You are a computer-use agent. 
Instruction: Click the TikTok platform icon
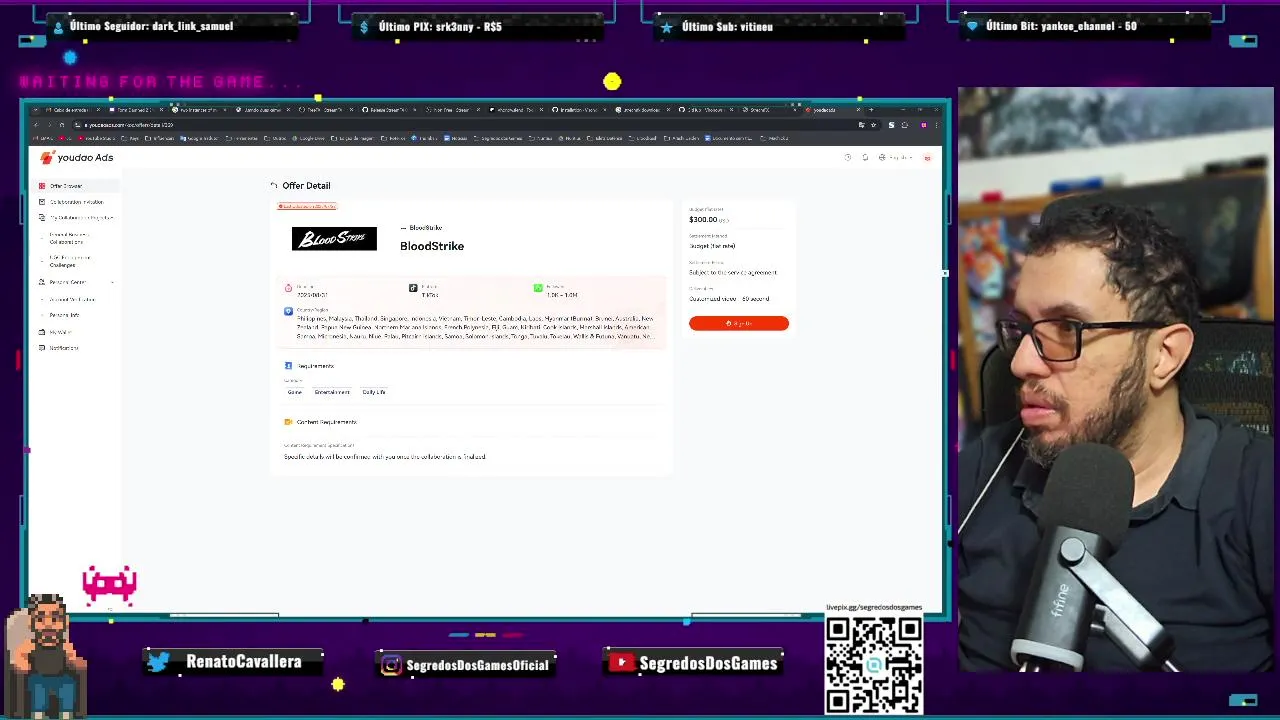[x=413, y=288]
